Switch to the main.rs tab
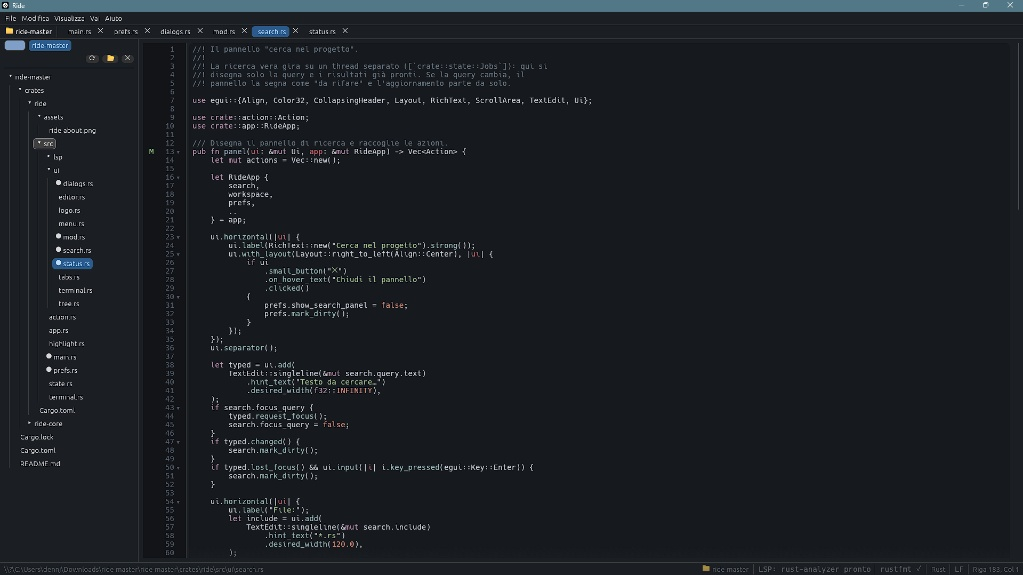The height and width of the screenshot is (575, 1023). click(x=80, y=31)
